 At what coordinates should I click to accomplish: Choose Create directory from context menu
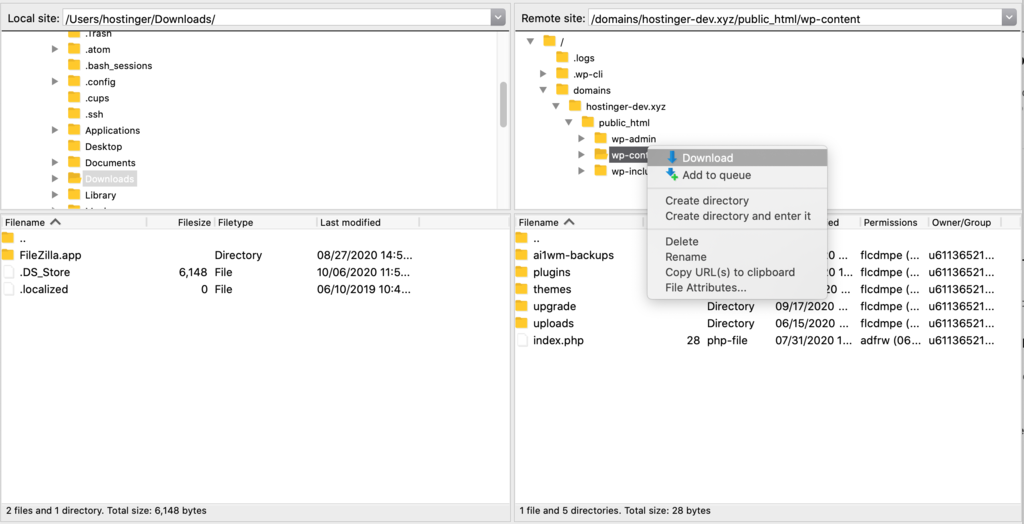(x=706, y=201)
